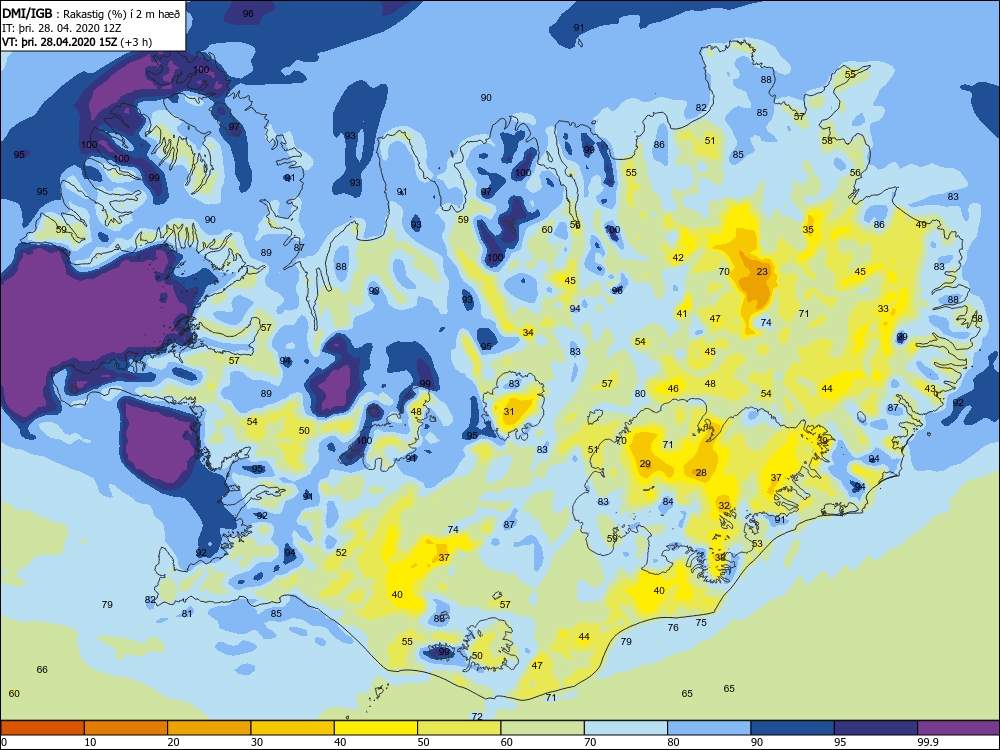Click the humidity value 43 near east coast

pos(930,389)
